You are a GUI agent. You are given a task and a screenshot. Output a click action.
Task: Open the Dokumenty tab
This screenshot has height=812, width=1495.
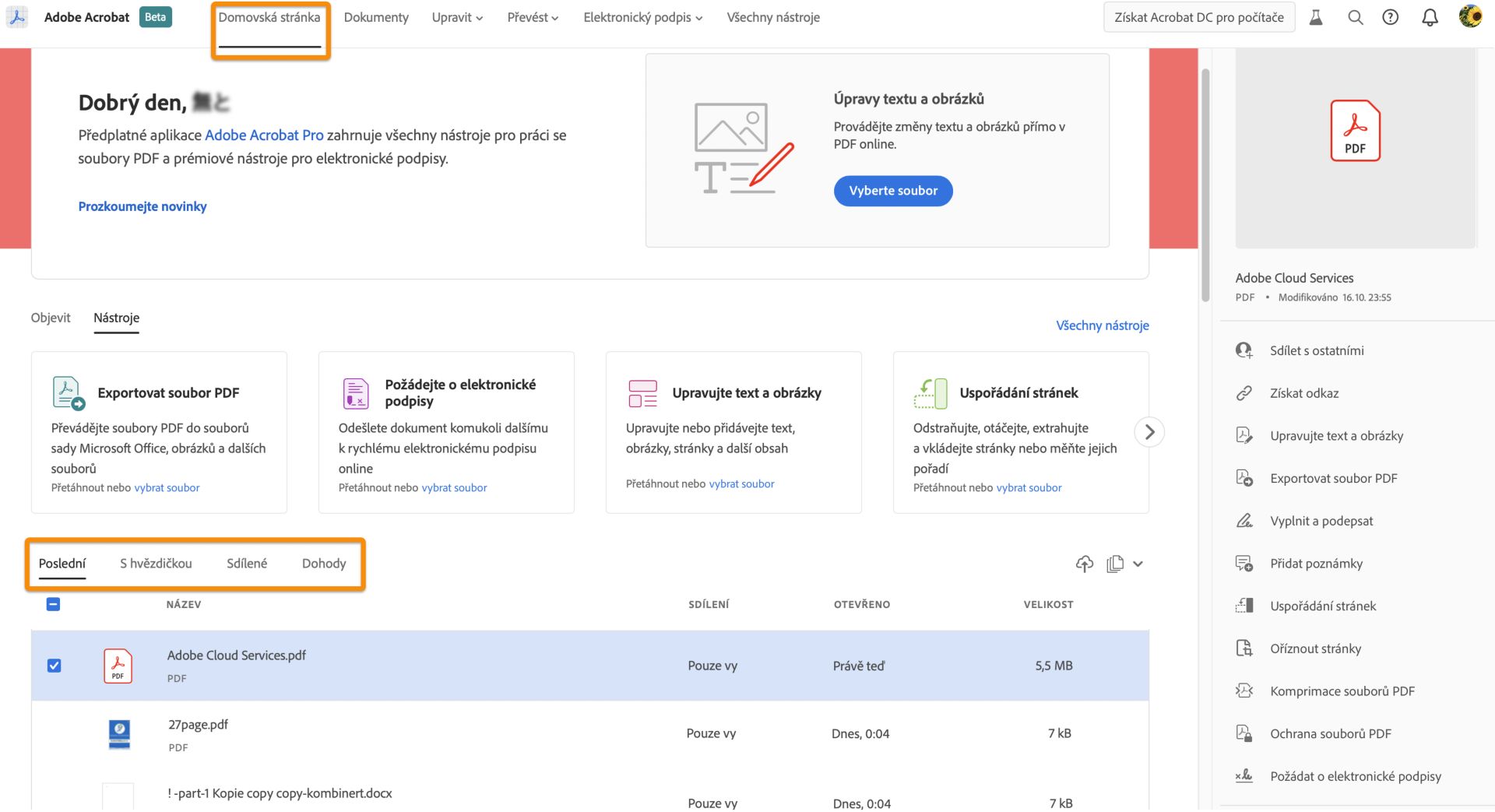(376, 17)
